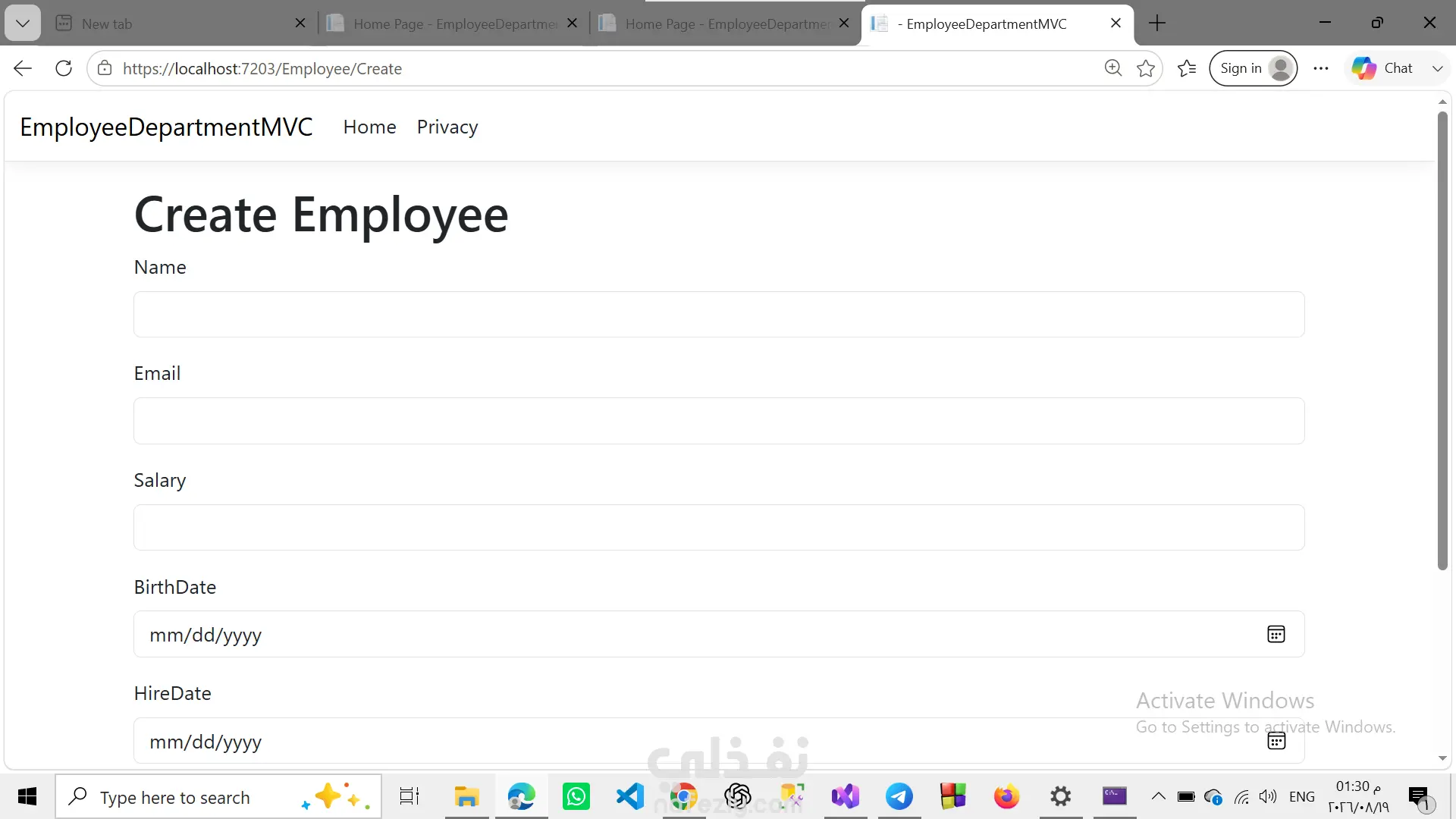
Task: Open ChatGPT from the taskbar
Action: [x=737, y=796]
